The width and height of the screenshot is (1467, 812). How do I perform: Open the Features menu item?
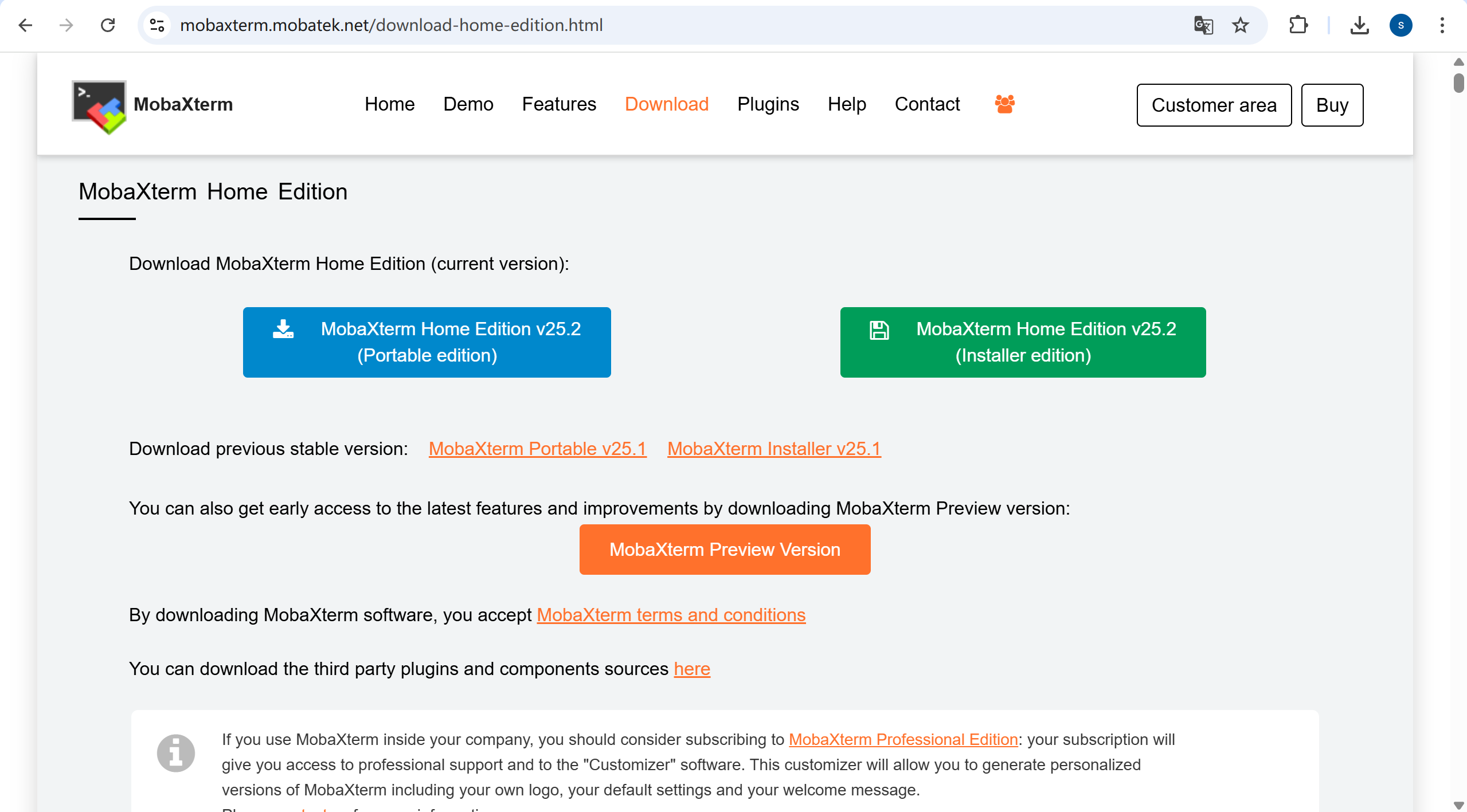[x=559, y=104]
